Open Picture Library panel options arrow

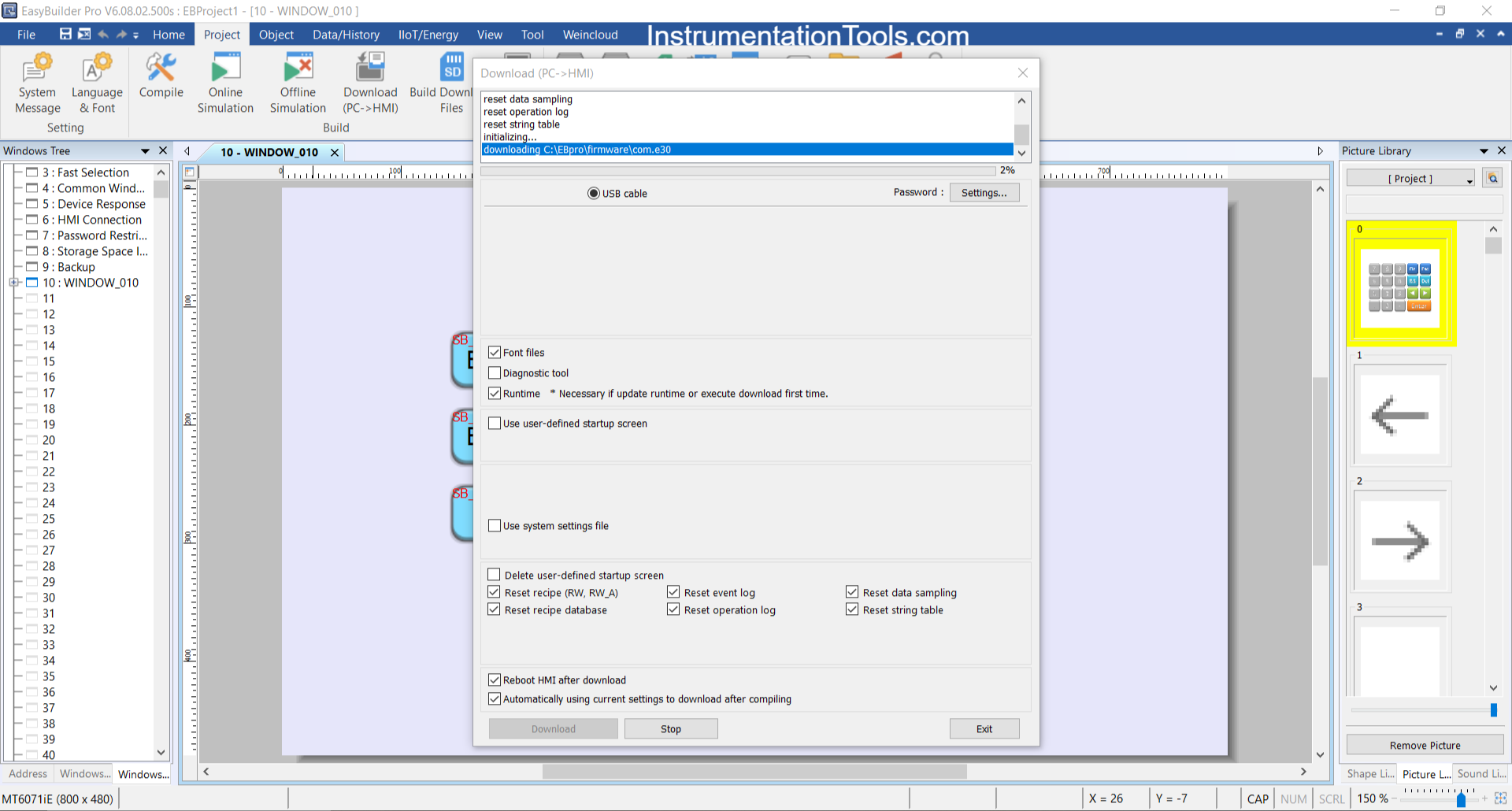tap(1484, 151)
